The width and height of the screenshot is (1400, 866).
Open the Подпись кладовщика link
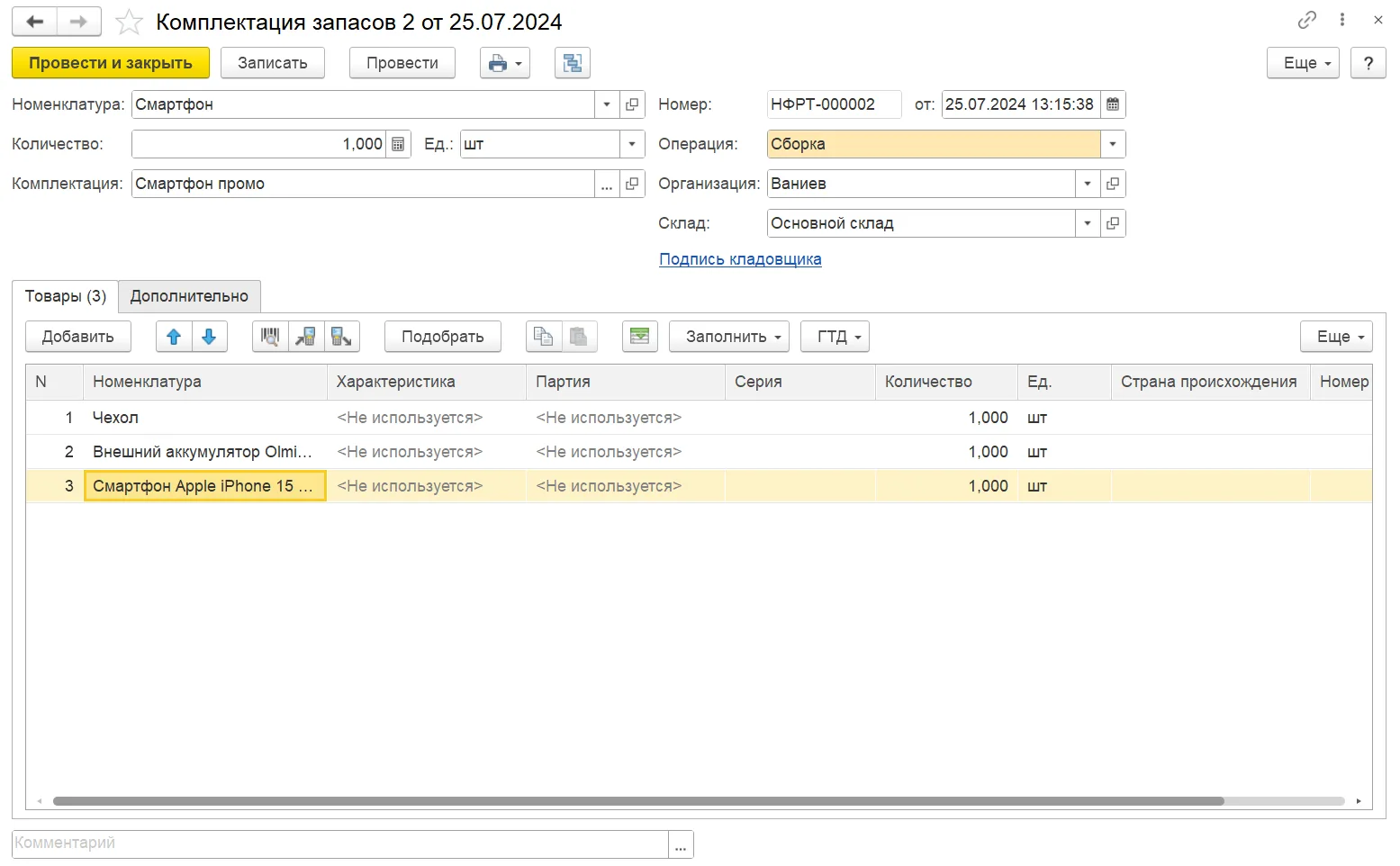(x=740, y=259)
